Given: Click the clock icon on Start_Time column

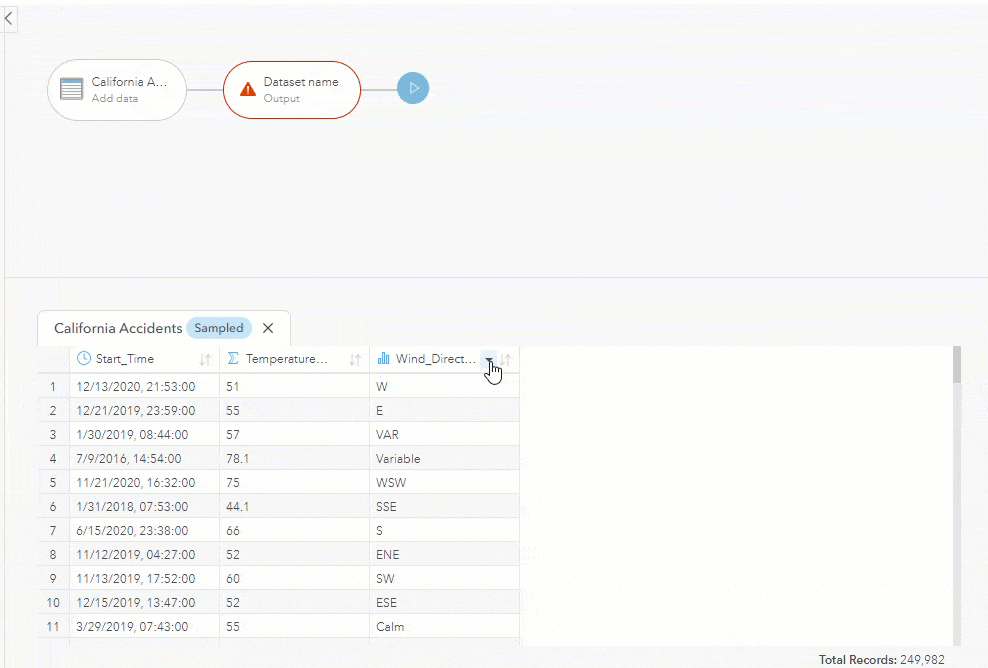Looking at the screenshot, I should pyautogui.click(x=82, y=358).
